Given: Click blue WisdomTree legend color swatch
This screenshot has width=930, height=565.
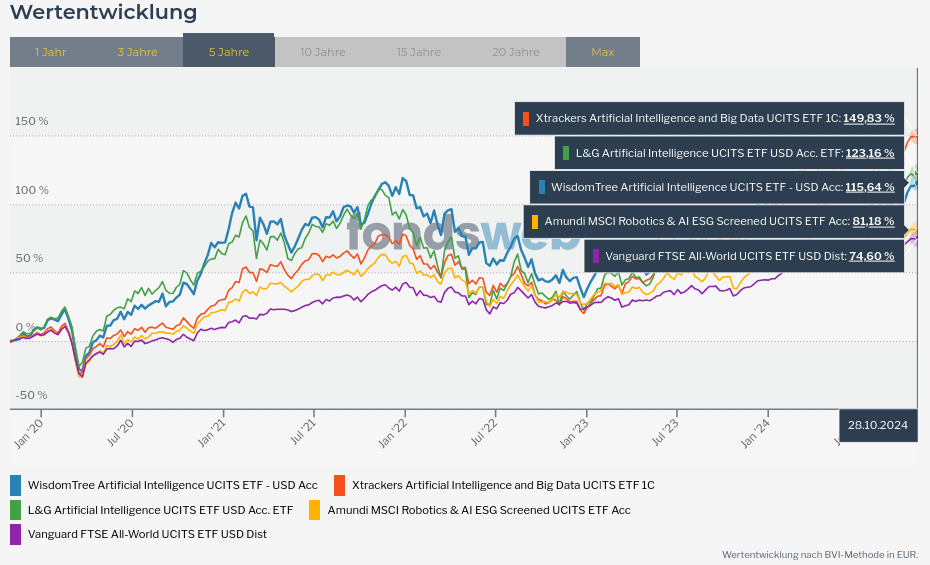Looking at the screenshot, I should (16, 485).
